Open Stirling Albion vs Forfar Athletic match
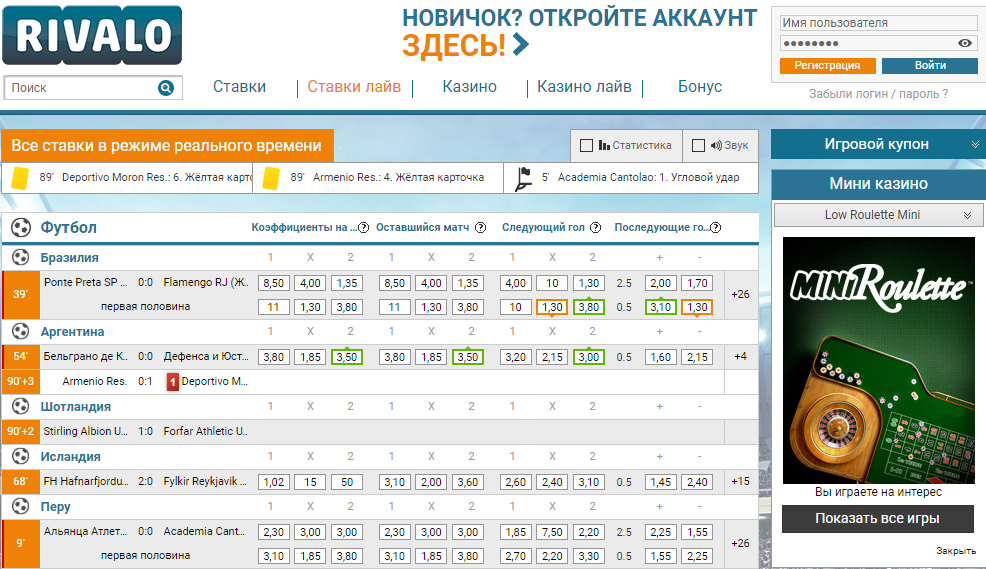 [x=146, y=431]
